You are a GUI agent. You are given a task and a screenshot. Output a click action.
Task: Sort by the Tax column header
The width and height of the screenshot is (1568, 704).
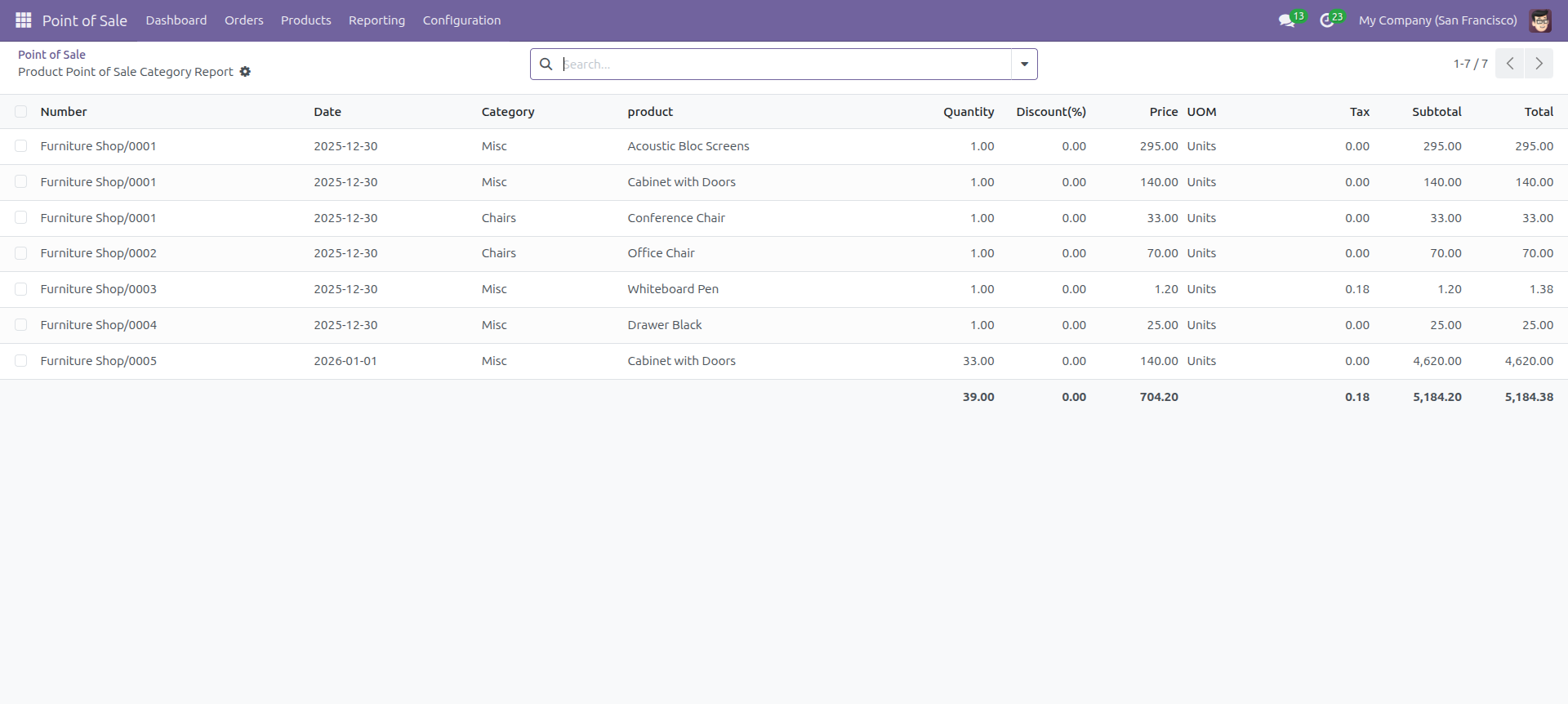[1360, 112]
